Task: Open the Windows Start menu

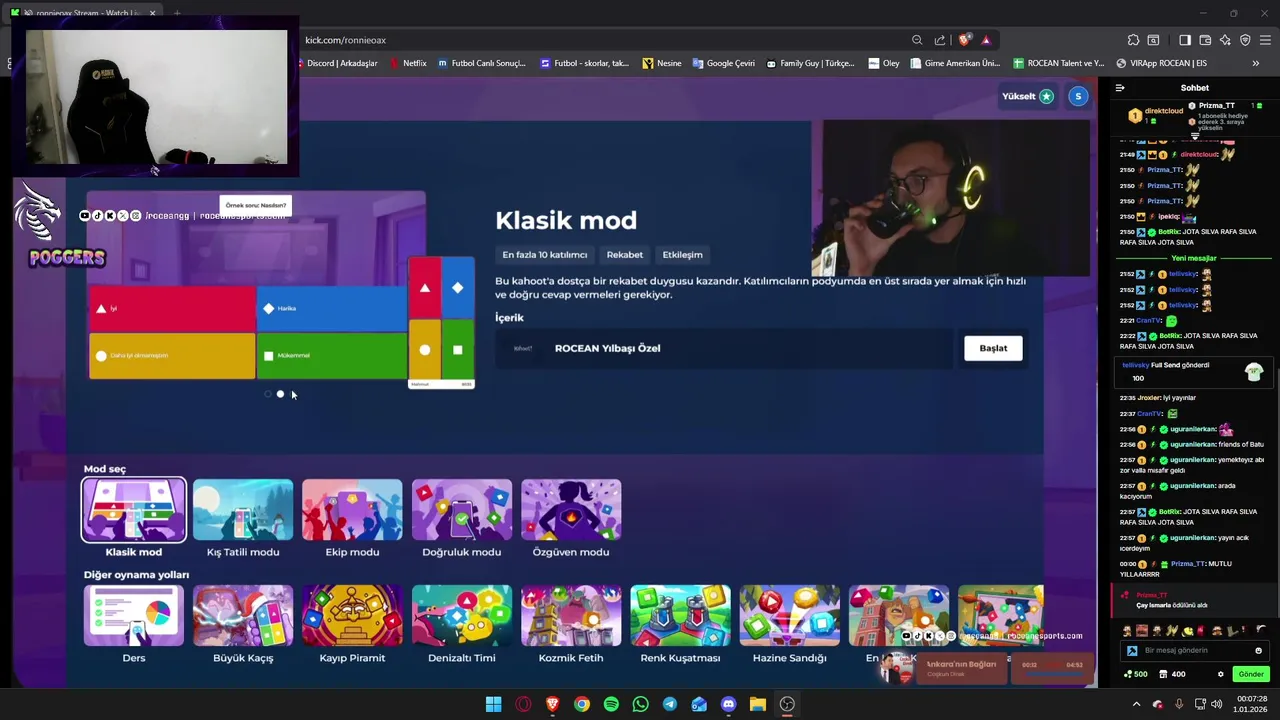Action: pyautogui.click(x=493, y=704)
